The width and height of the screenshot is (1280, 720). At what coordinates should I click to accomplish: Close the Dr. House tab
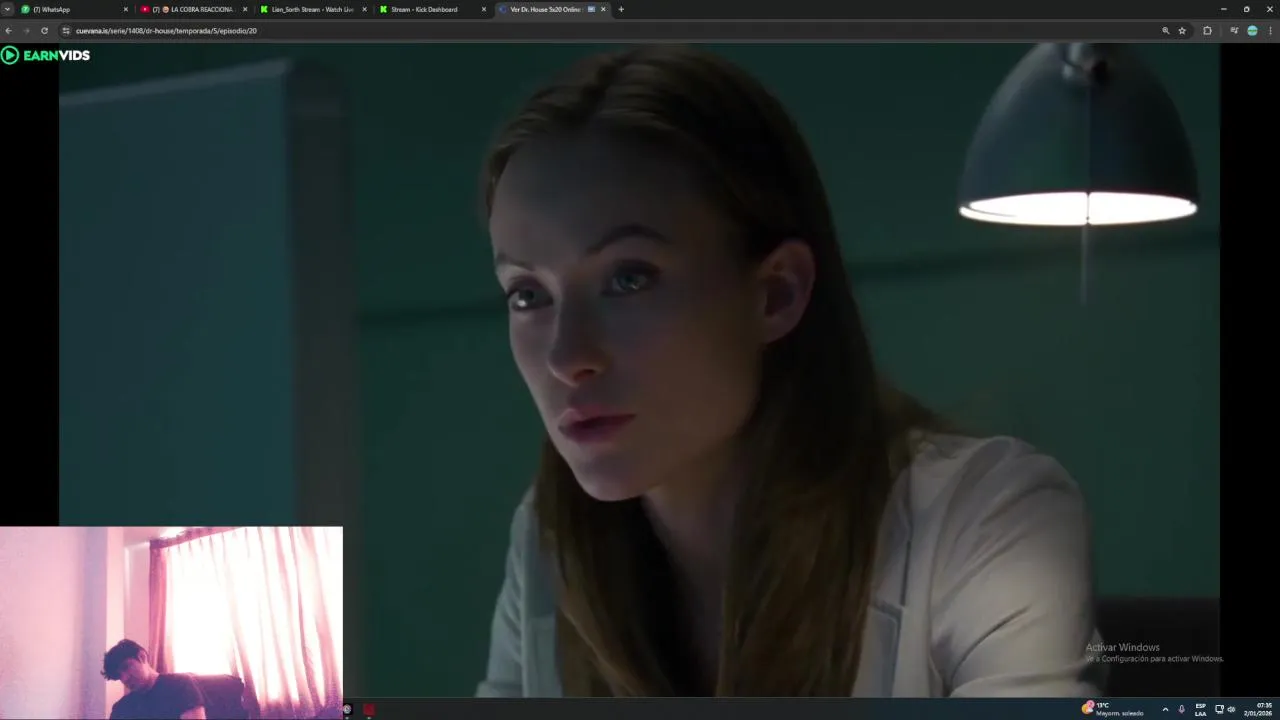[603, 9]
